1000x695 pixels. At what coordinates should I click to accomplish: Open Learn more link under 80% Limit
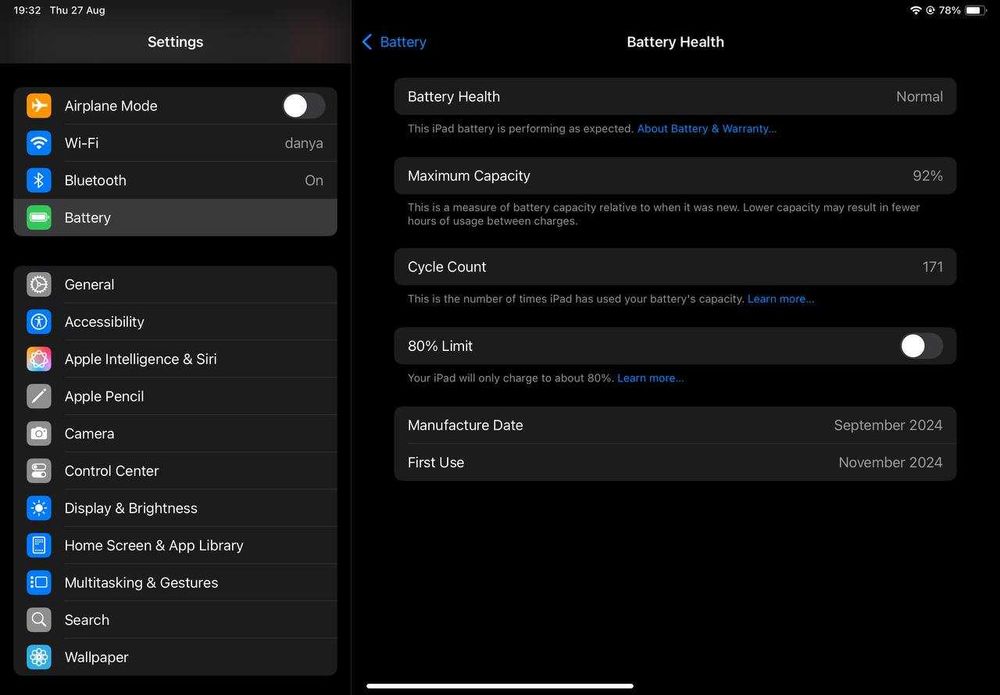(651, 378)
